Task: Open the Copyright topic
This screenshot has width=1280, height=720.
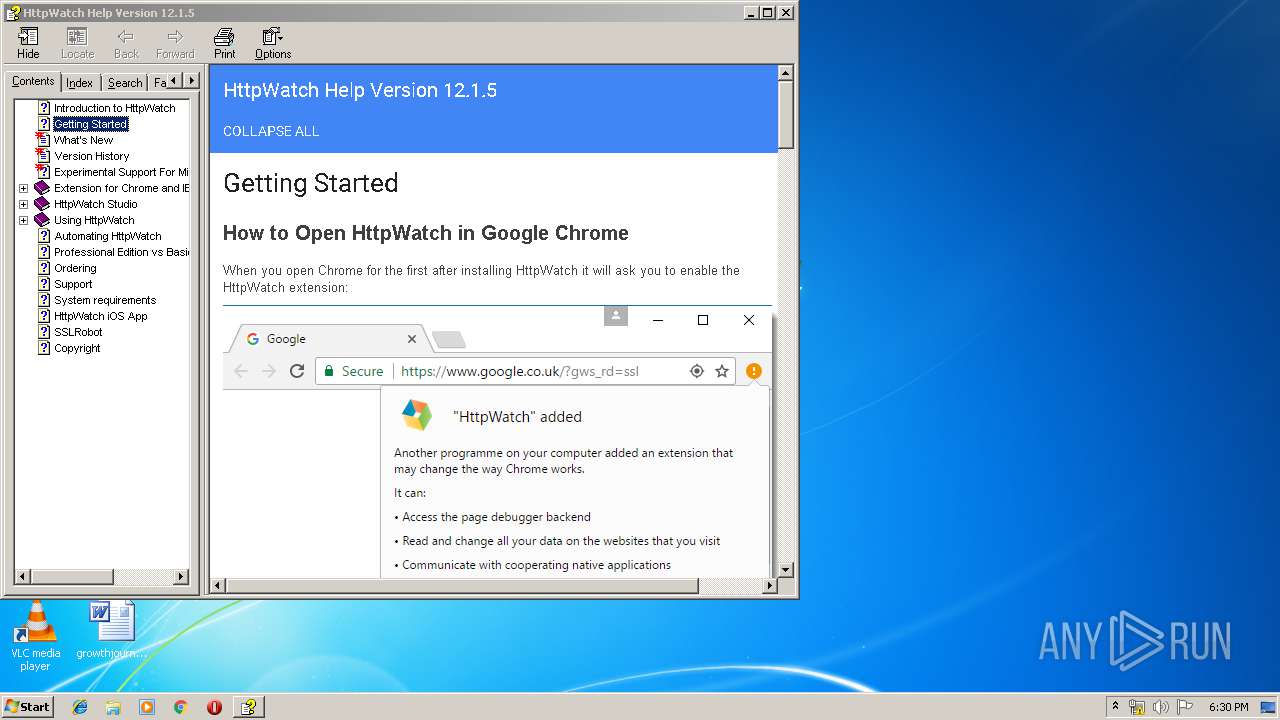Action: pos(77,348)
